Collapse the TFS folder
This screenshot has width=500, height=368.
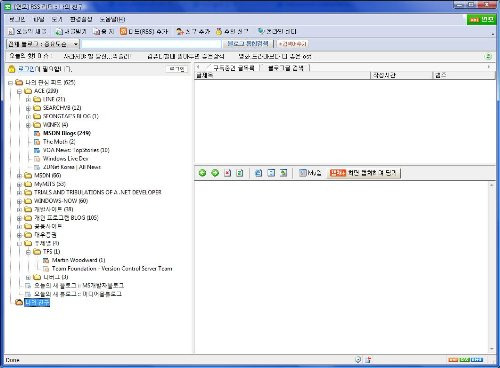click(x=28, y=252)
